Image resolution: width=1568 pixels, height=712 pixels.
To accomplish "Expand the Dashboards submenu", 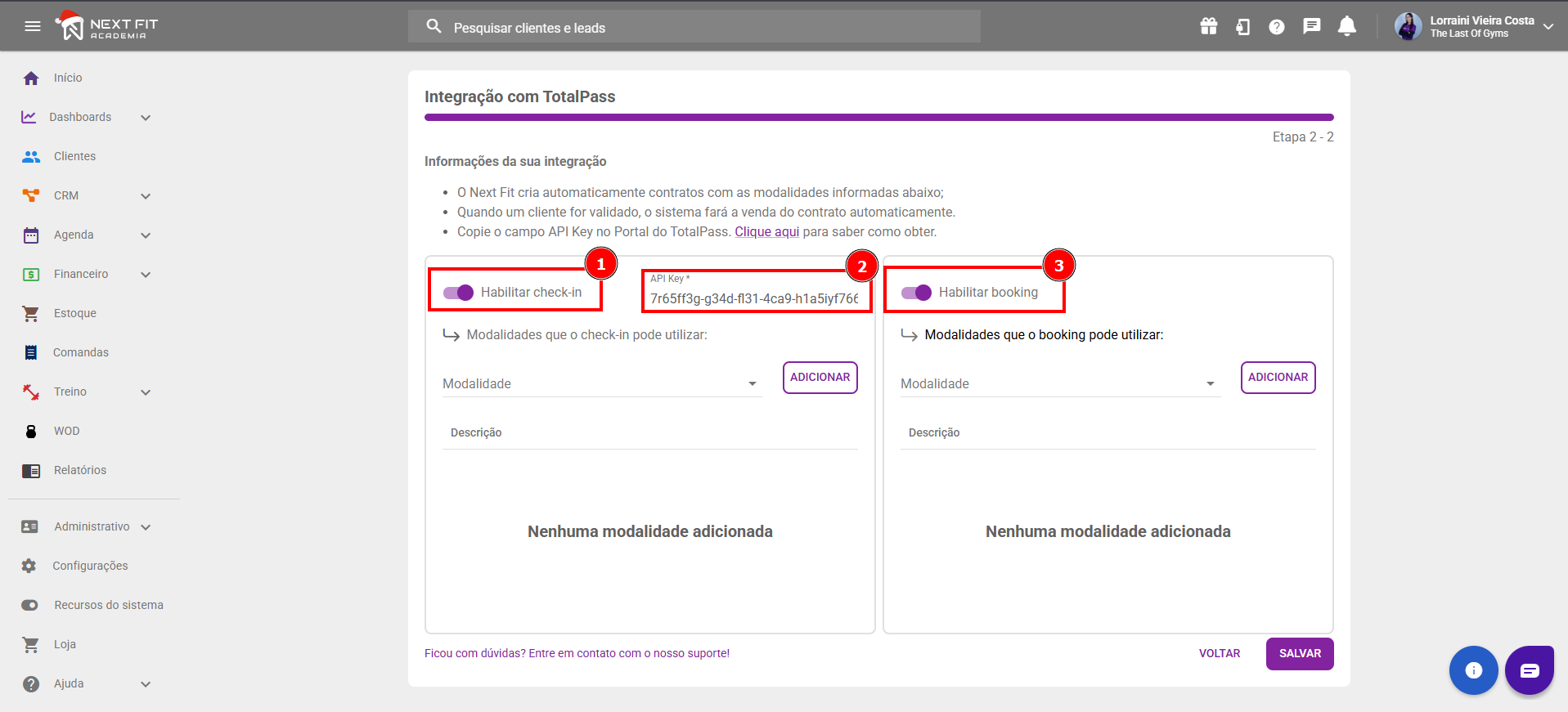I will click(x=146, y=118).
